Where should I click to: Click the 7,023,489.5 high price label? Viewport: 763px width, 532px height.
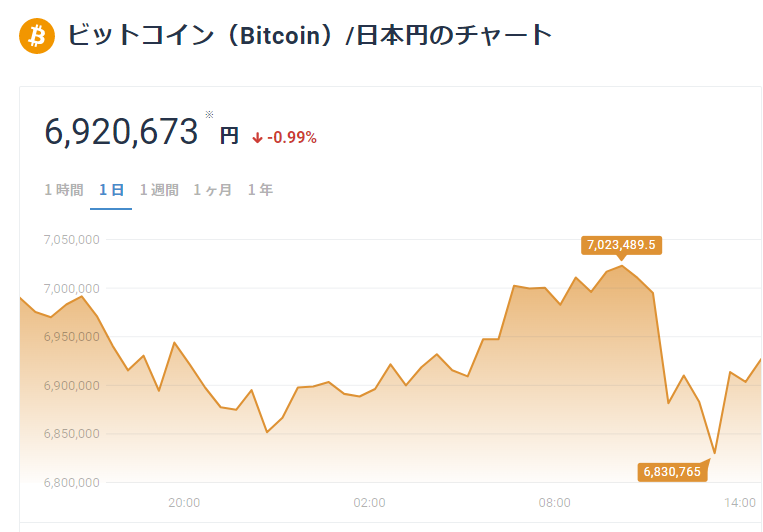(622, 245)
